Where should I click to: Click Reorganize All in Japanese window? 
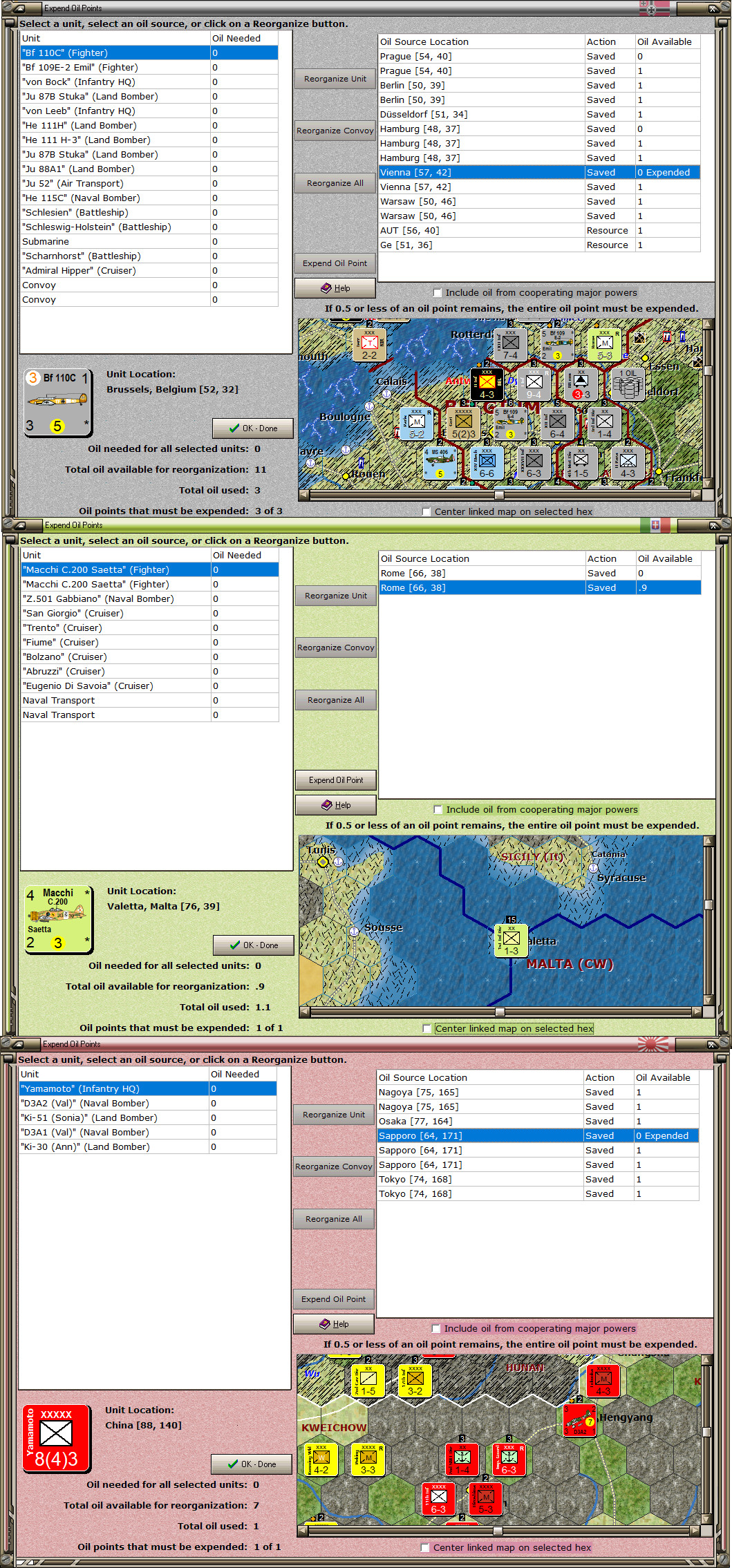(x=334, y=1219)
